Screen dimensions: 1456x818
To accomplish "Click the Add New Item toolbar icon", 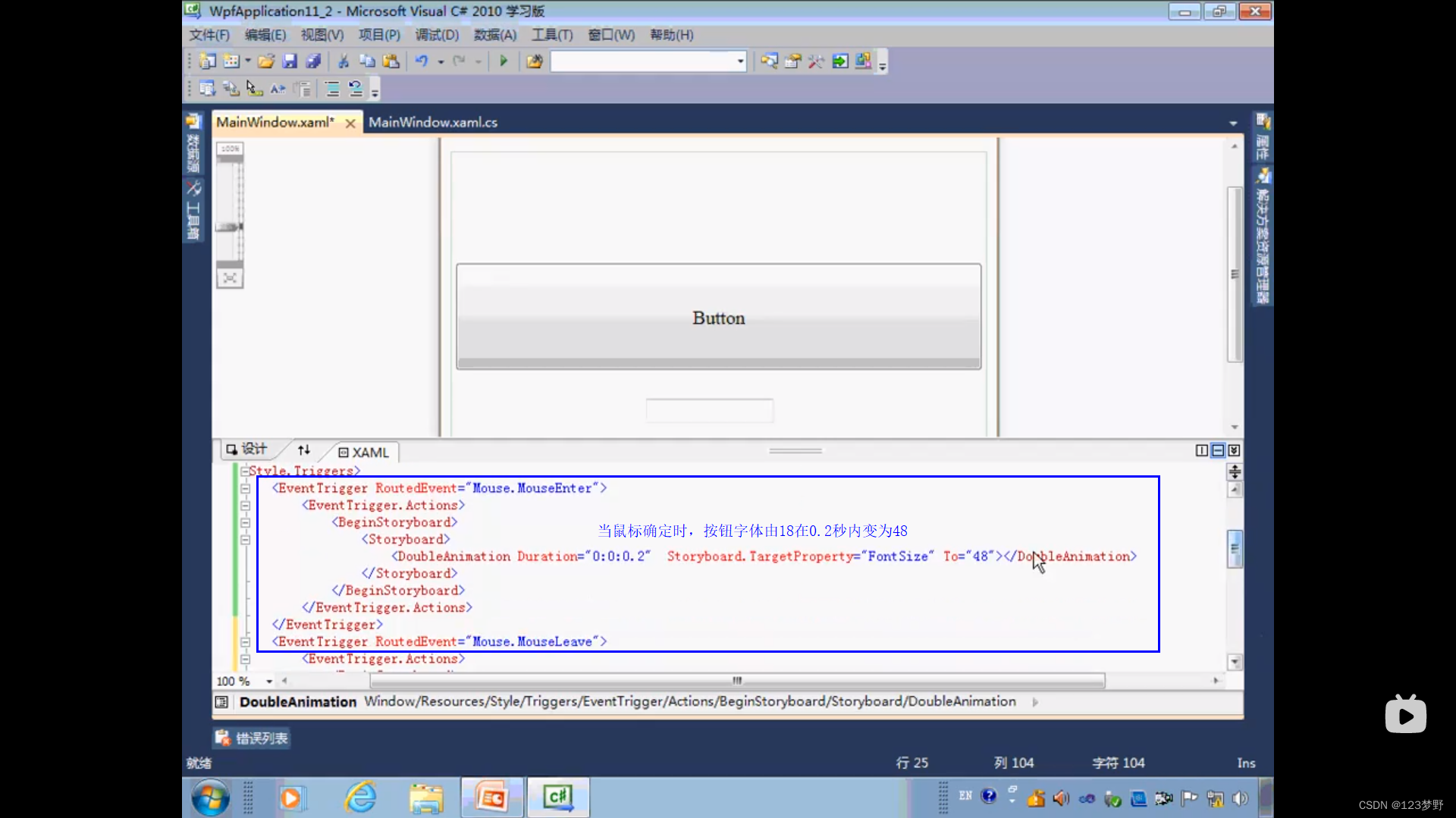I will 231,61.
